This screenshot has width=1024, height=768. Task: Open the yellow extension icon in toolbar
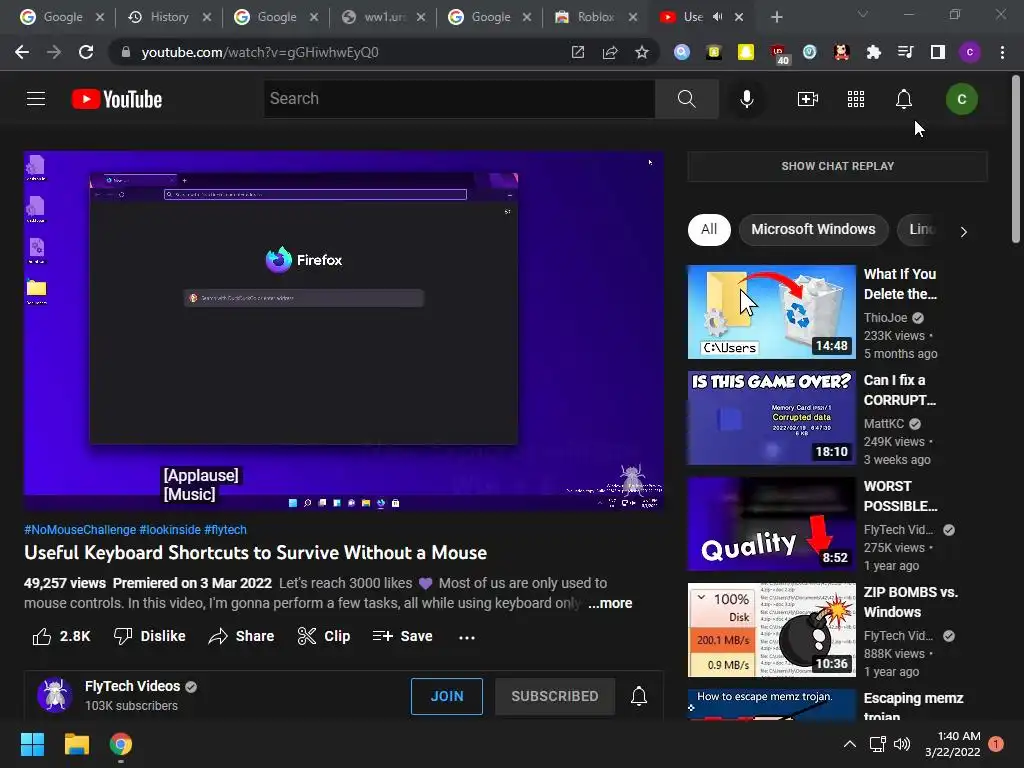tap(746, 52)
